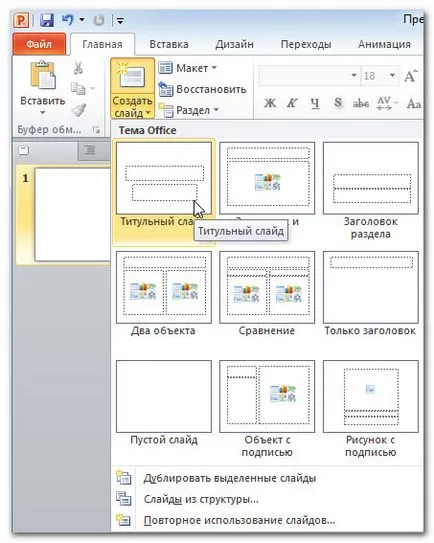Select the Format Painter brush icon
Screen dimensions: 434x543
tap(79, 110)
